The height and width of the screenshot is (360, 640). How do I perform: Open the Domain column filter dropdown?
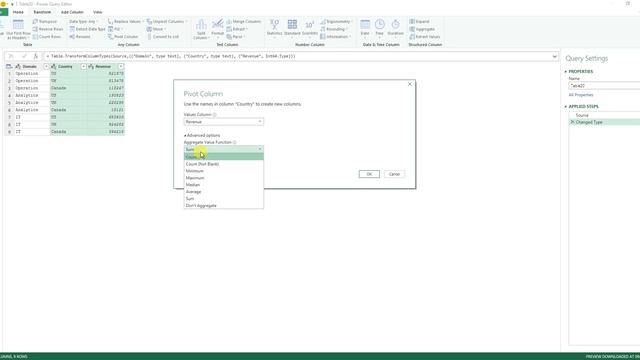coord(46,66)
